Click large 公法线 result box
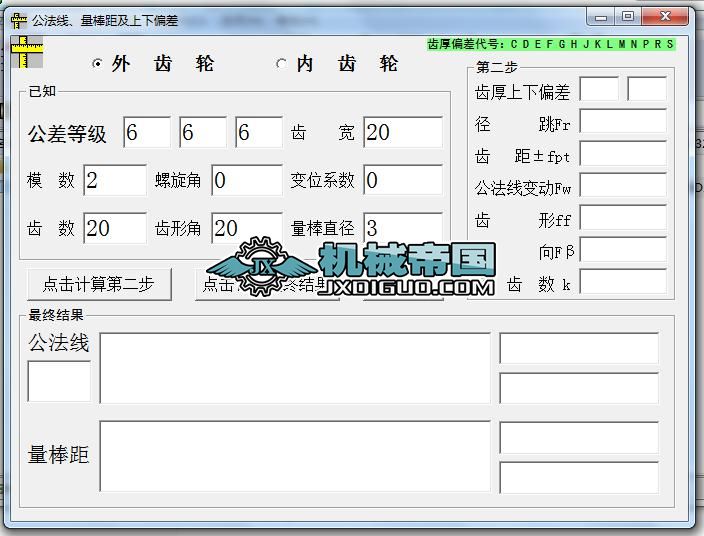 coord(295,368)
